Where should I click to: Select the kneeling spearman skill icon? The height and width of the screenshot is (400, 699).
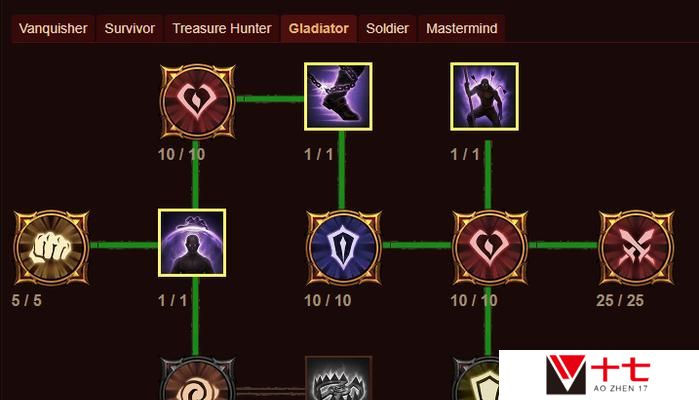pyautogui.click(x=484, y=97)
